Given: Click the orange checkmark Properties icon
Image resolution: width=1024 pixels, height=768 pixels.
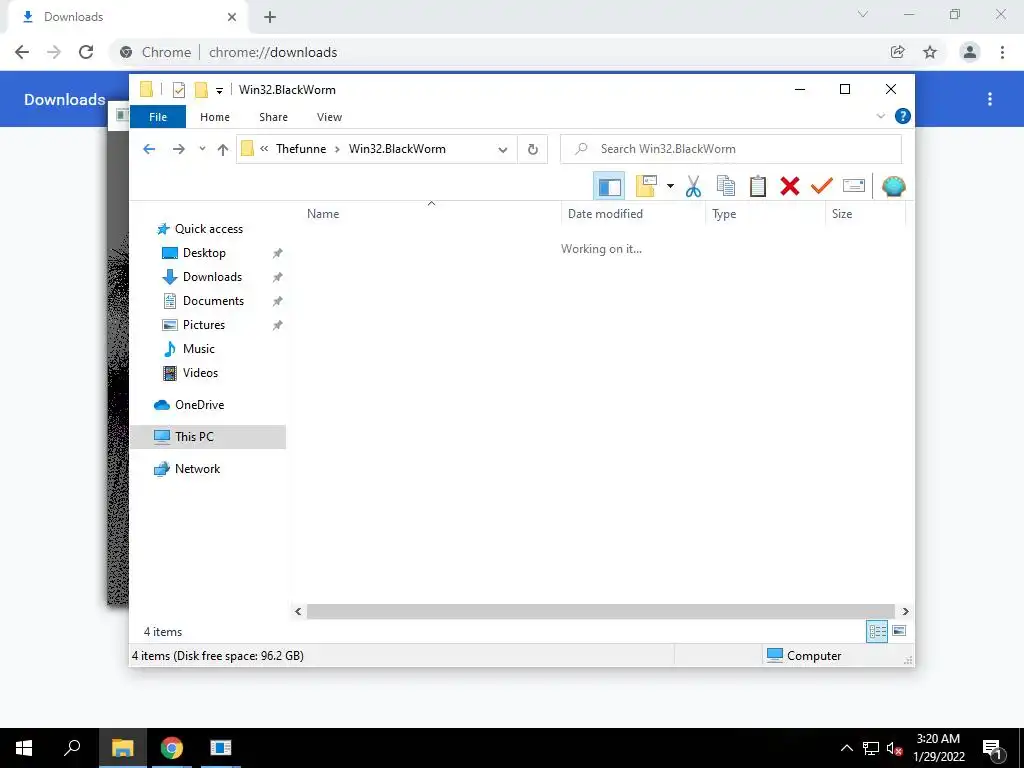Looking at the screenshot, I should [x=822, y=186].
